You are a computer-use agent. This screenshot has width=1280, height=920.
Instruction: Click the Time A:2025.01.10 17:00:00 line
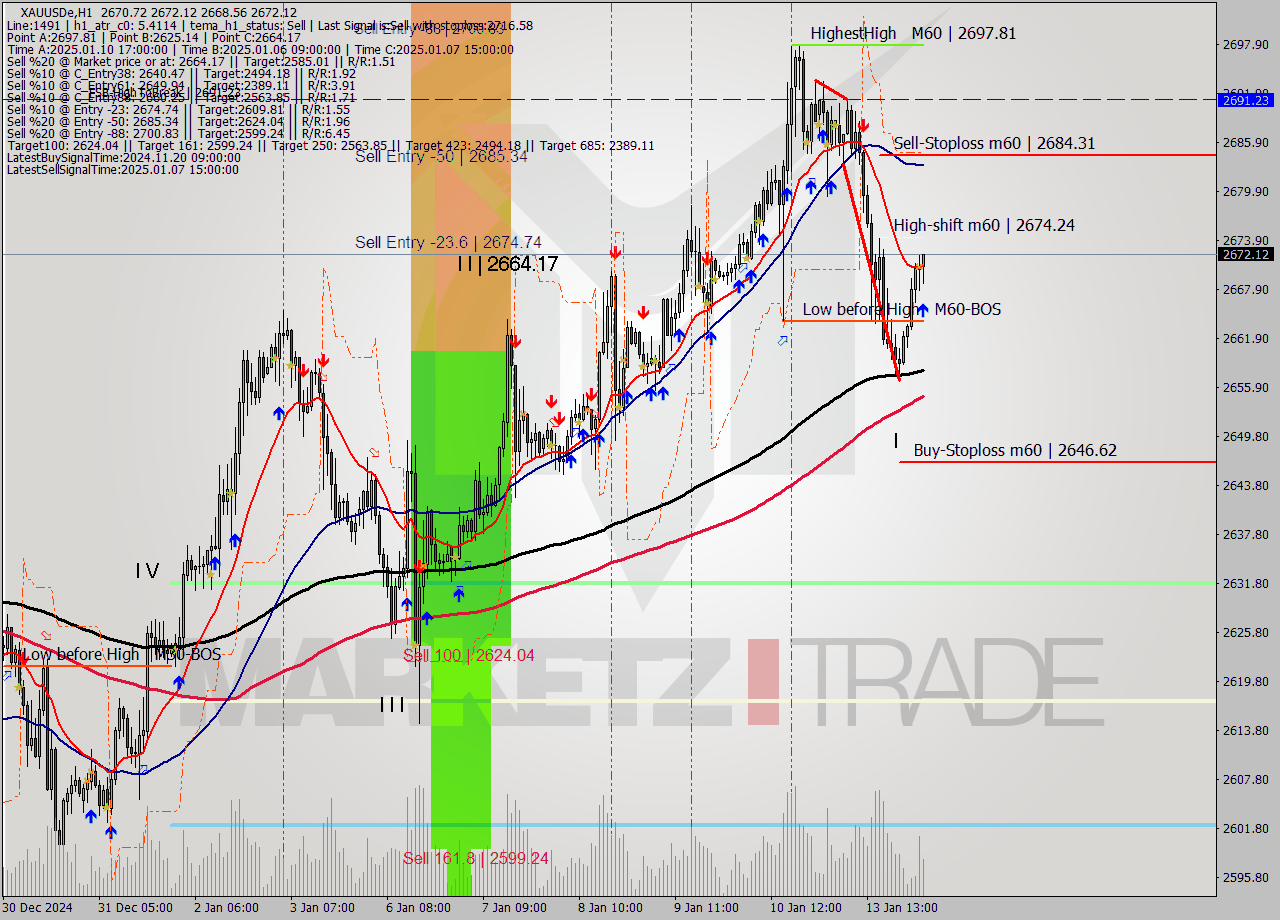click(260, 49)
